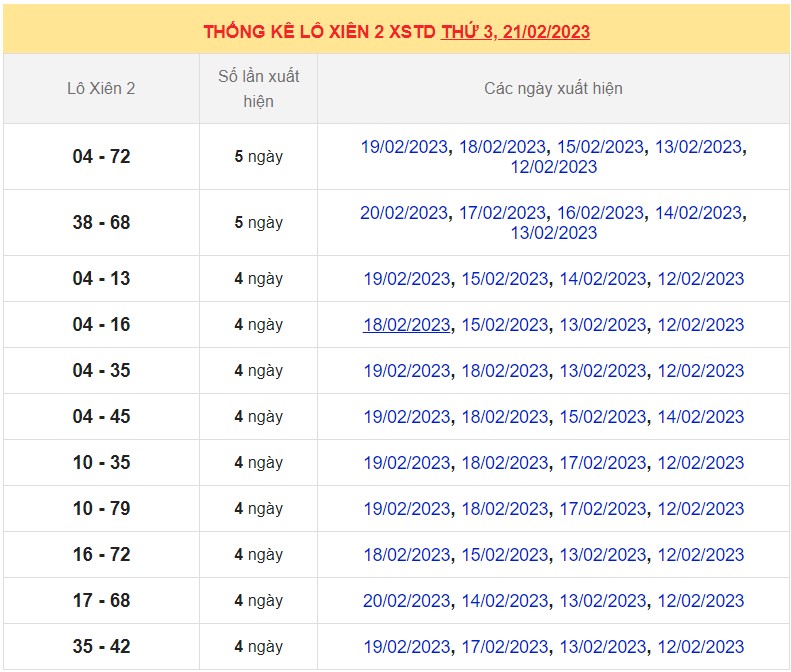Select the 38 - 68 pair cell
Screen dimensions: 791x672
101,222
